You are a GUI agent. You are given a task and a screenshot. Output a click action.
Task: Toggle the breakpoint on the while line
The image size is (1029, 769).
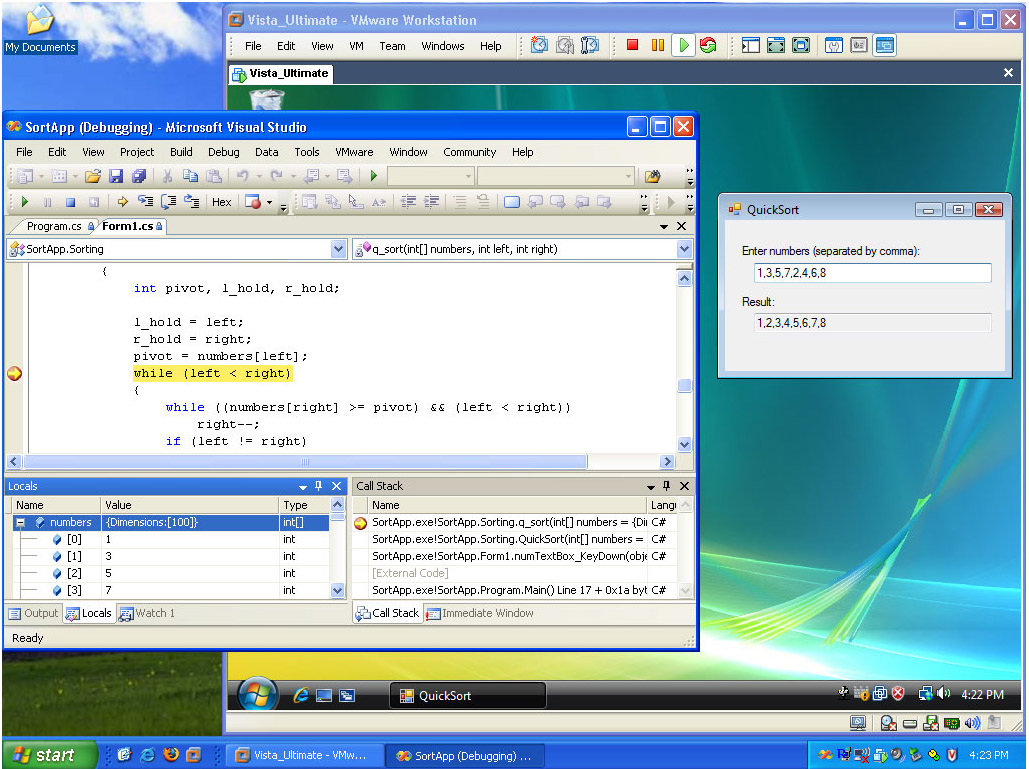pos(14,373)
